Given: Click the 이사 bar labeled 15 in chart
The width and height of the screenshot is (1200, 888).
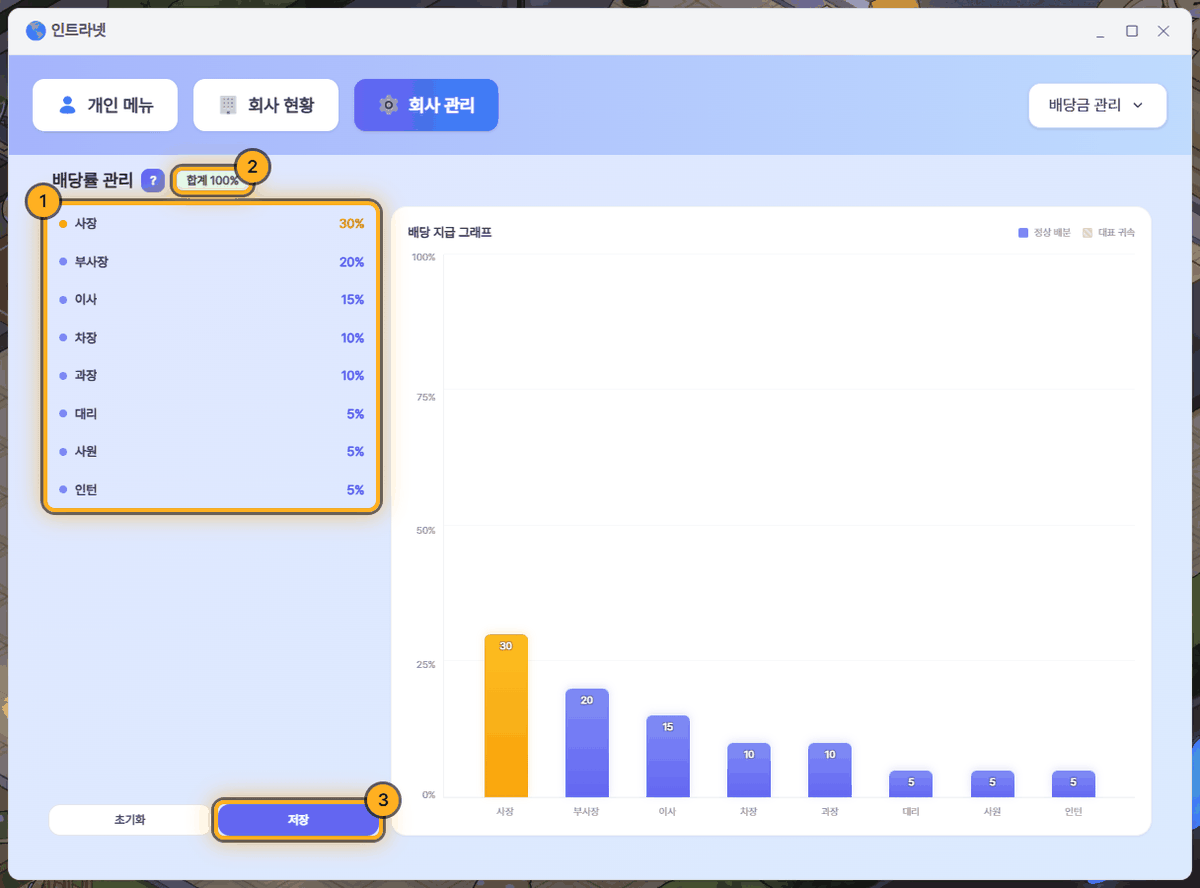Looking at the screenshot, I should coord(668,757).
